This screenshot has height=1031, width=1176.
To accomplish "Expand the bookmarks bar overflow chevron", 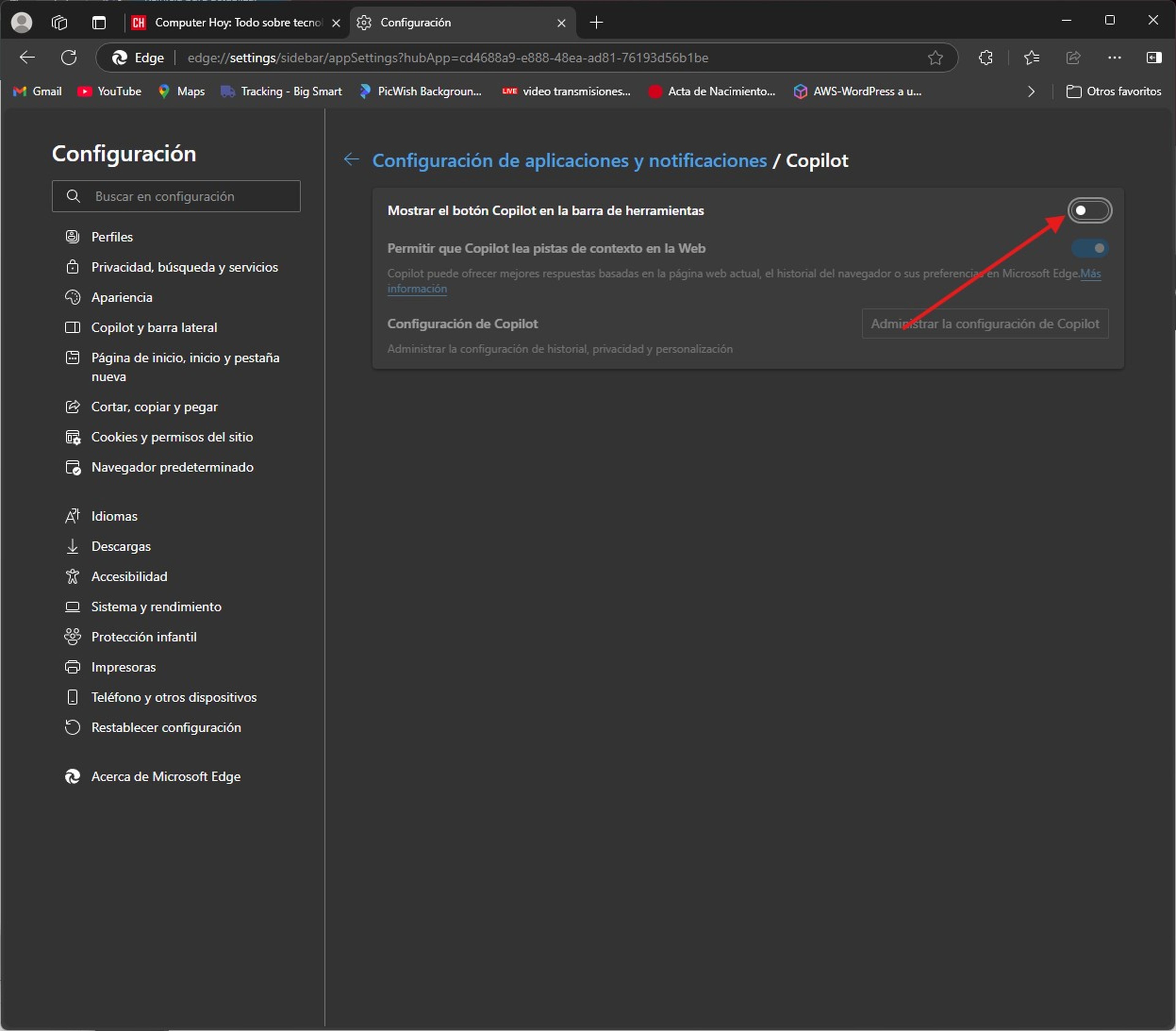I will 1031,92.
